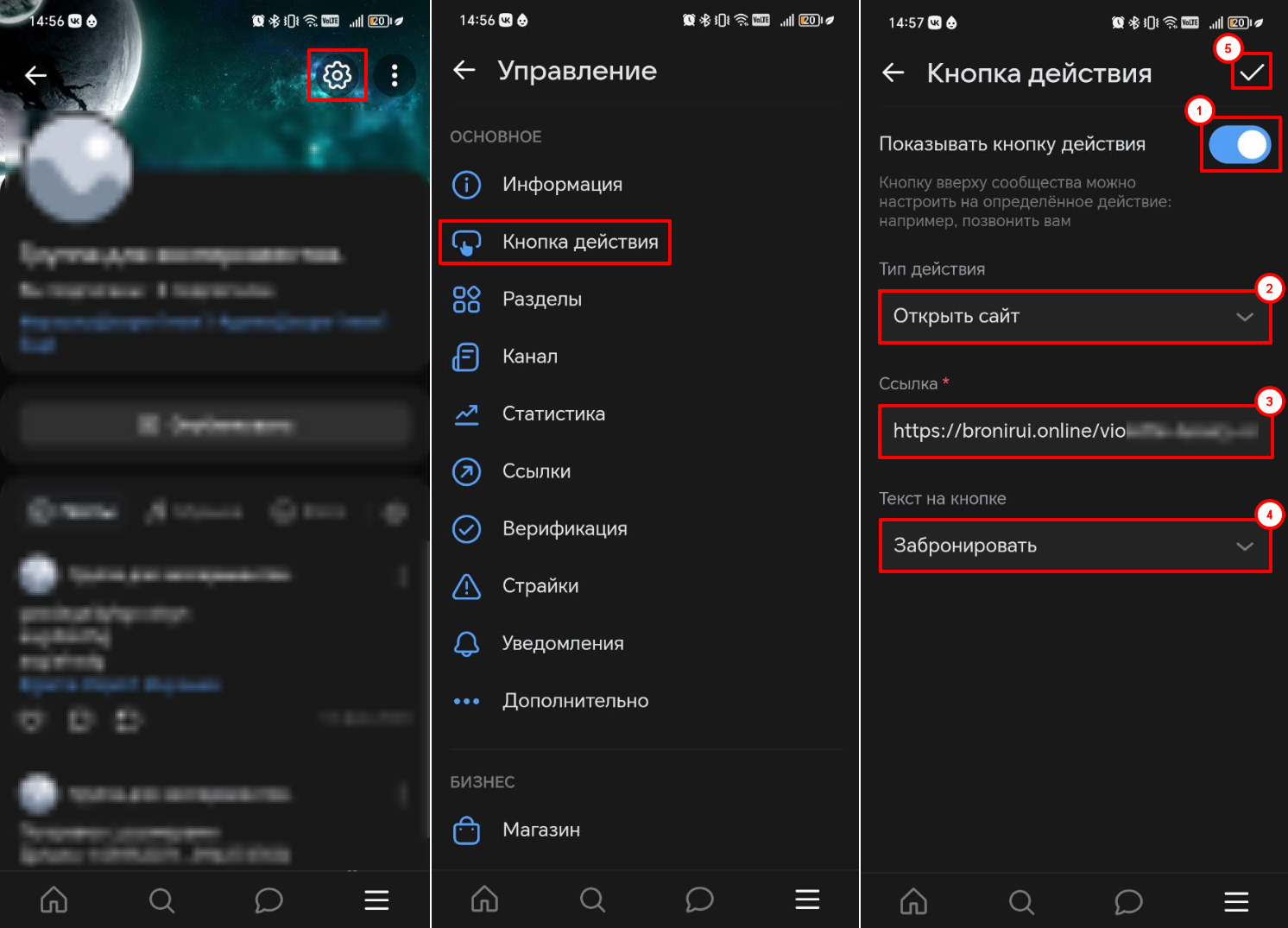Viewport: 1288px width, 928px height.
Task: Open the Информация menu entry
Action: (x=561, y=185)
